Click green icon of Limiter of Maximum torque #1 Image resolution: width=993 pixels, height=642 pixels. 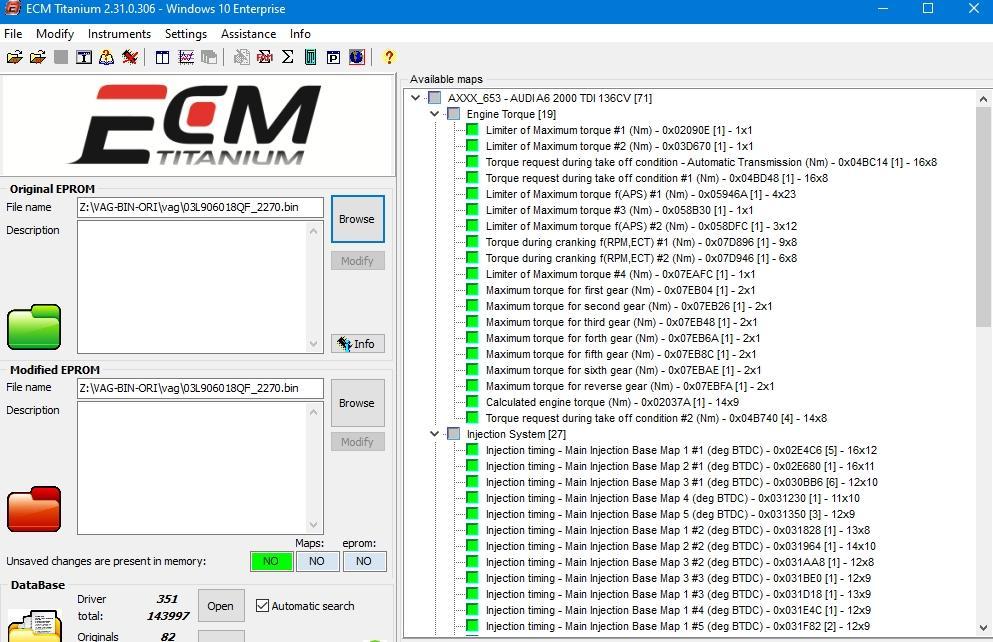tap(472, 130)
